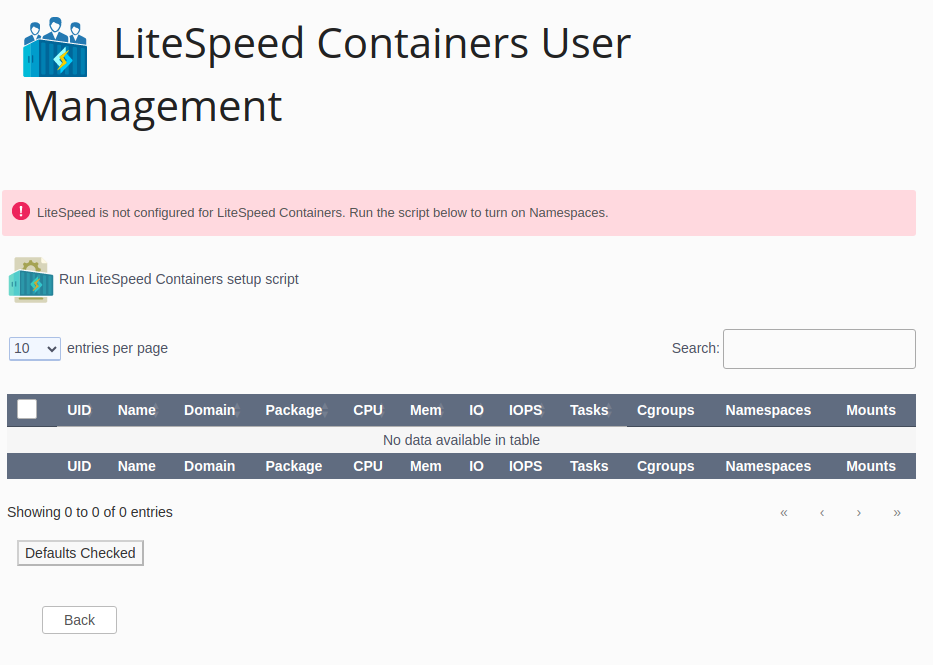Sort the table by UID column

click(x=79, y=410)
